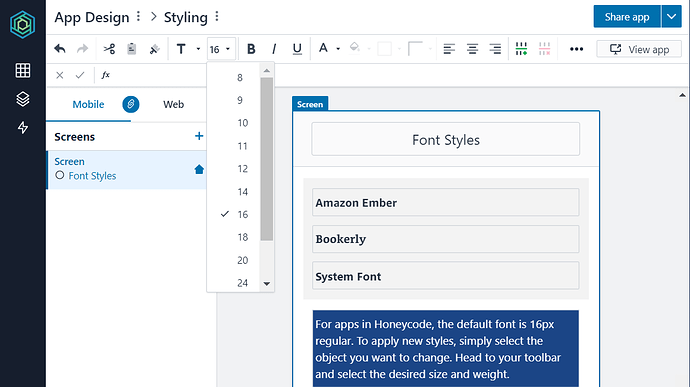The width and height of the screenshot is (690, 387).
Task: Select the Font Styles object in screen tree
Action: [x=92, y=176]
